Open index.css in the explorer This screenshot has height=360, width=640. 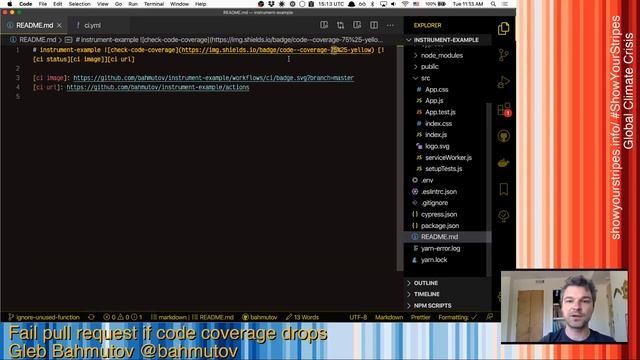coord(438,123)
